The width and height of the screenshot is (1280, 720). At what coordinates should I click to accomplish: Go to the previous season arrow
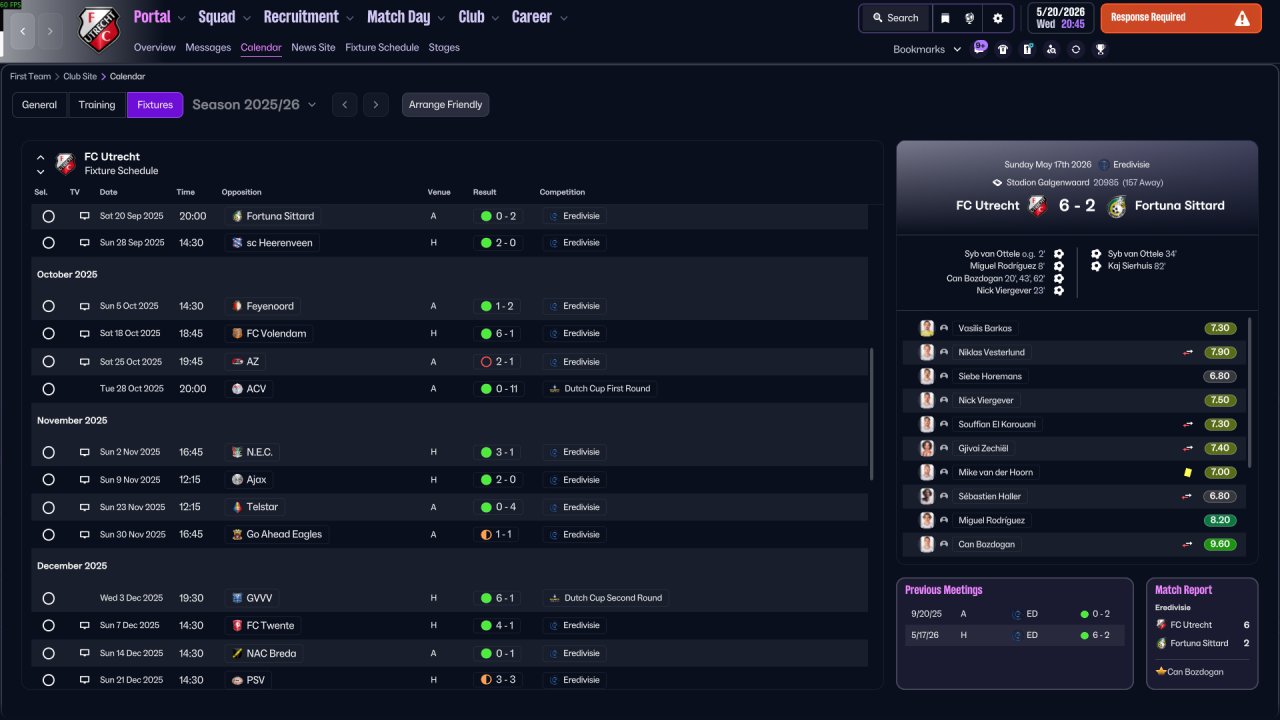coord(344,105)
